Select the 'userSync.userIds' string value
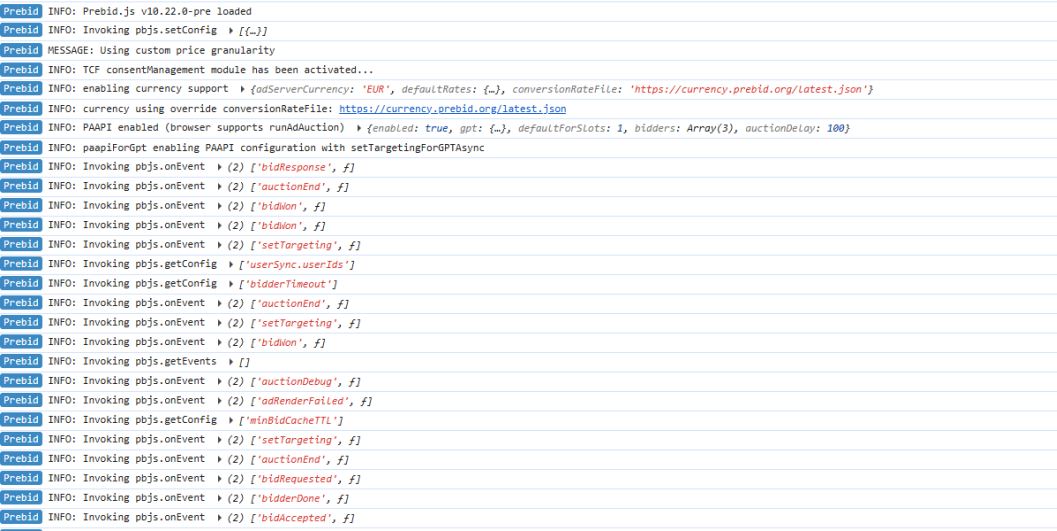 click(297, 266)
